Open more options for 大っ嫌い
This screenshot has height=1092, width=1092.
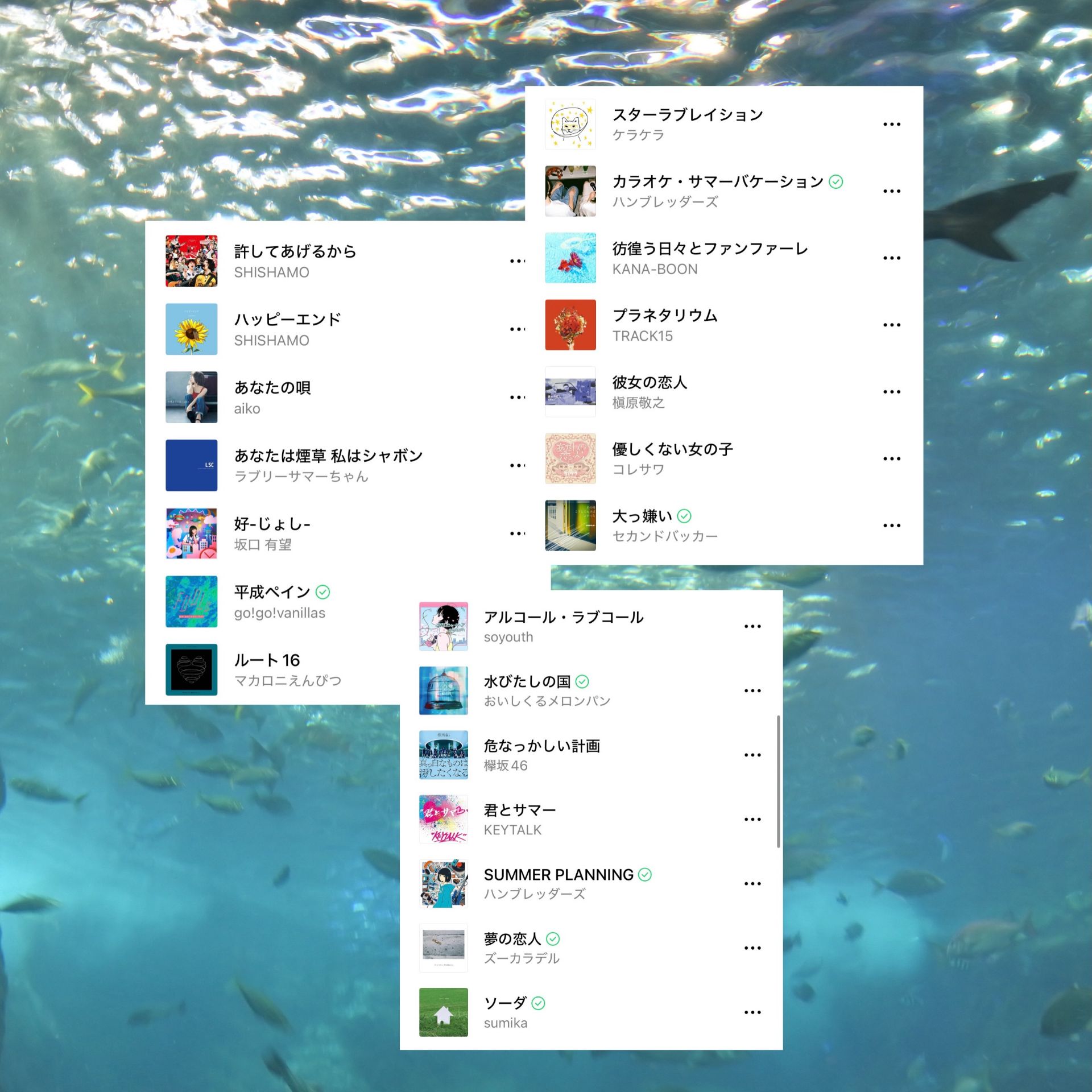891,526
